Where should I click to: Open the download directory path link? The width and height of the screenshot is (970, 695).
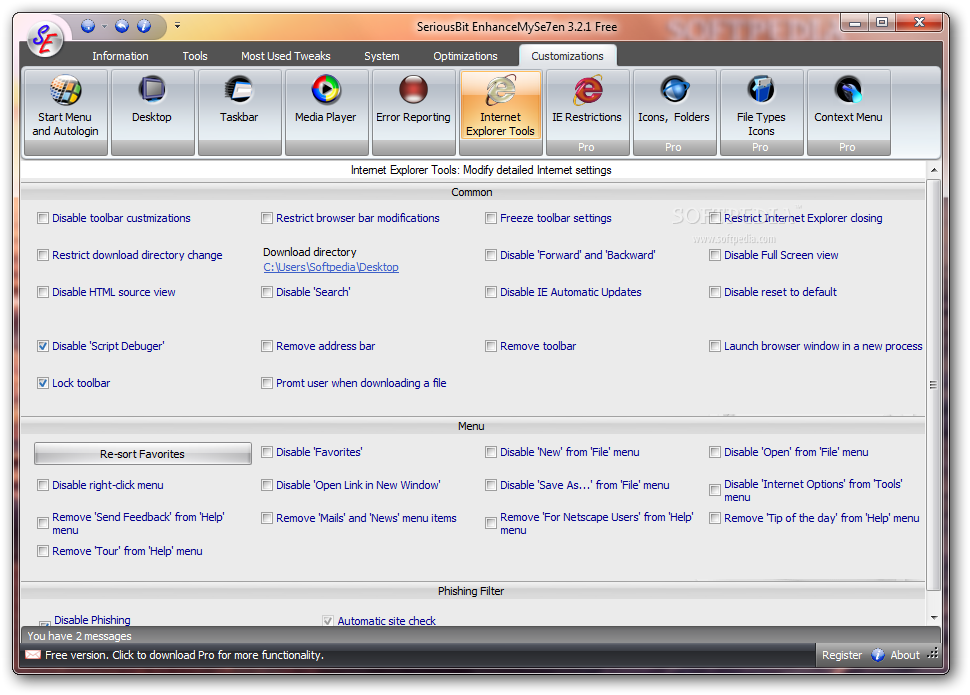[x=331, y=267]
